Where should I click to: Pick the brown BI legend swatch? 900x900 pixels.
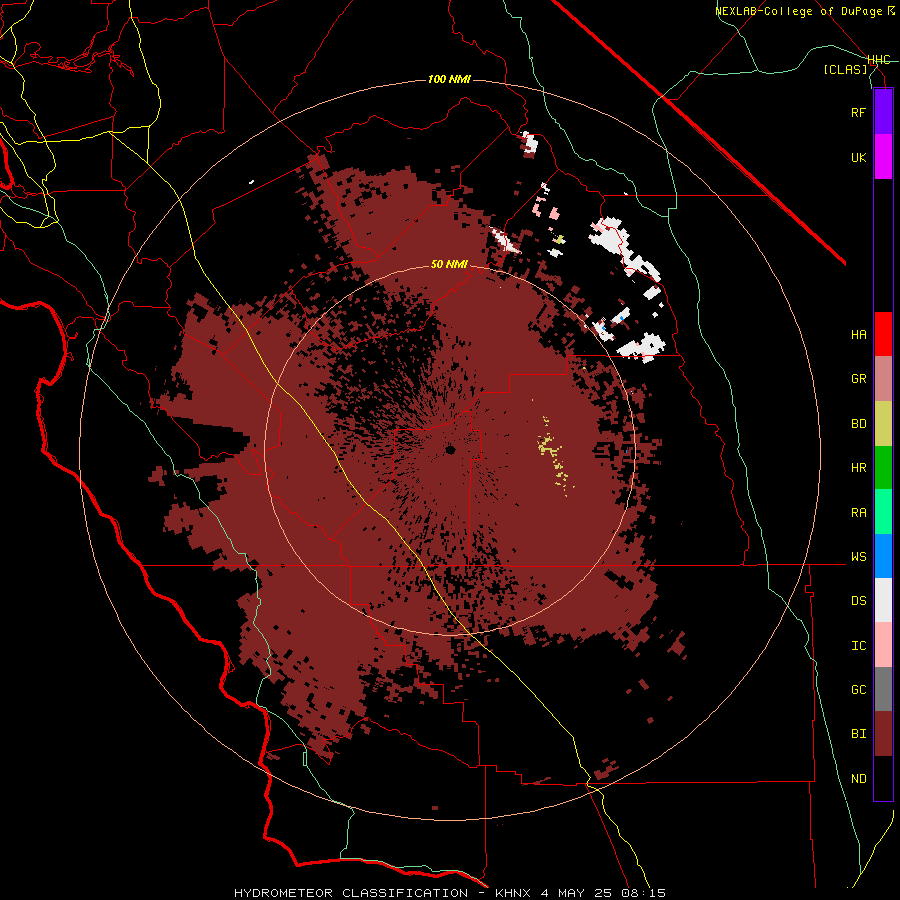pyautogui.click(x=883, y=734)
